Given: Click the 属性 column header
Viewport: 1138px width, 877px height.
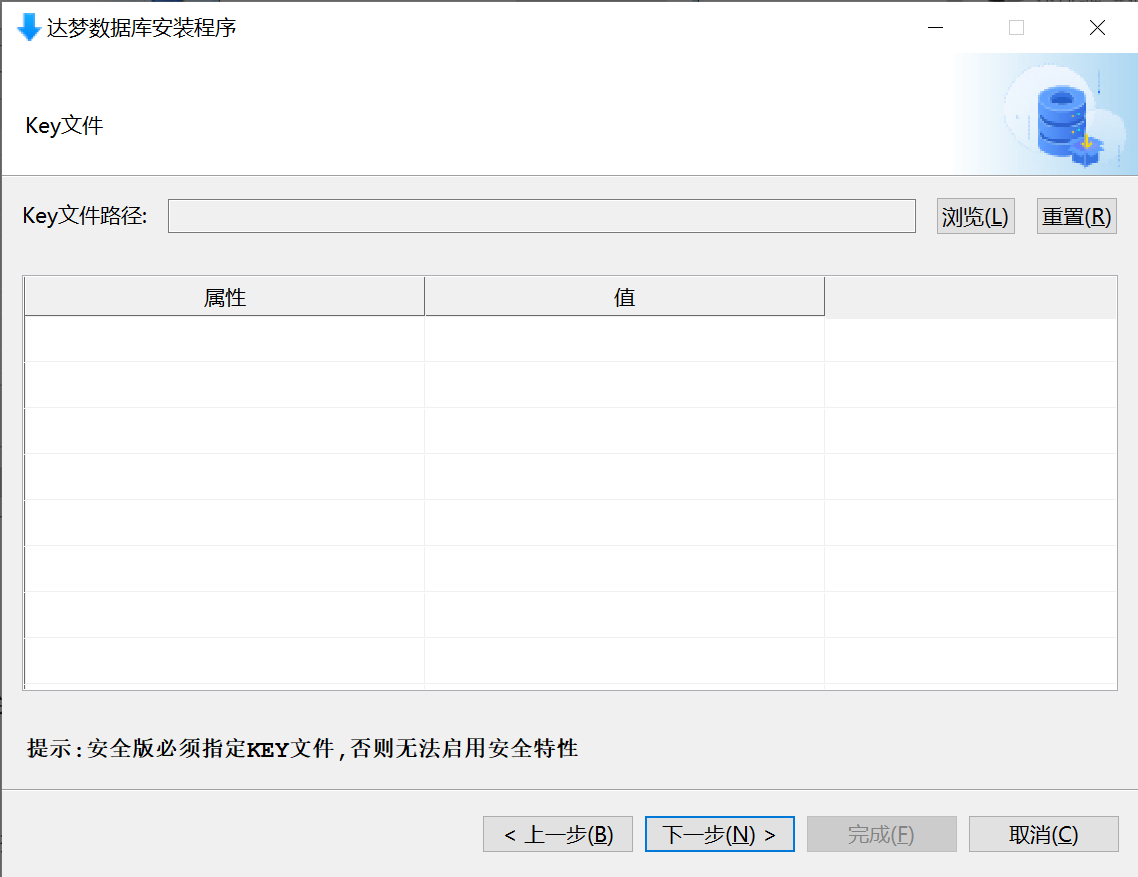Looking at the screenshot, I should pyautogui.click(x=224, y=297).
